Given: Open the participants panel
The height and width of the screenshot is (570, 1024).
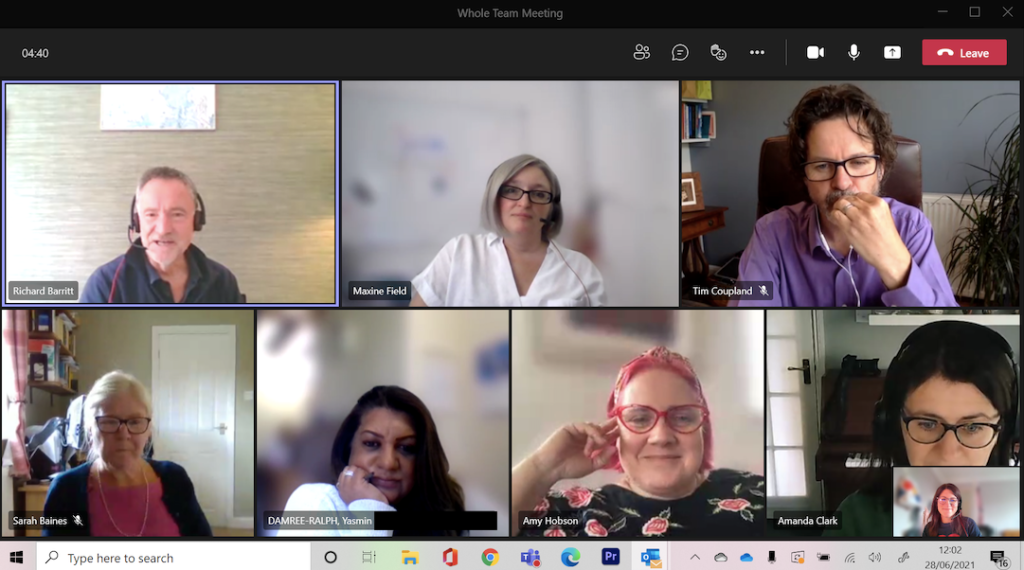Looking at the screenshot, I should tap(642, 53).
